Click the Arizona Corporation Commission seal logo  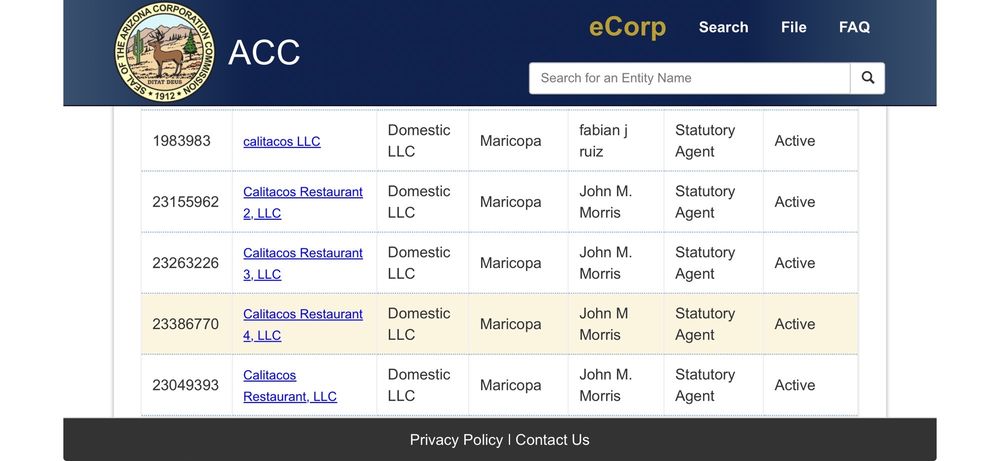click(x=164, y=52)
